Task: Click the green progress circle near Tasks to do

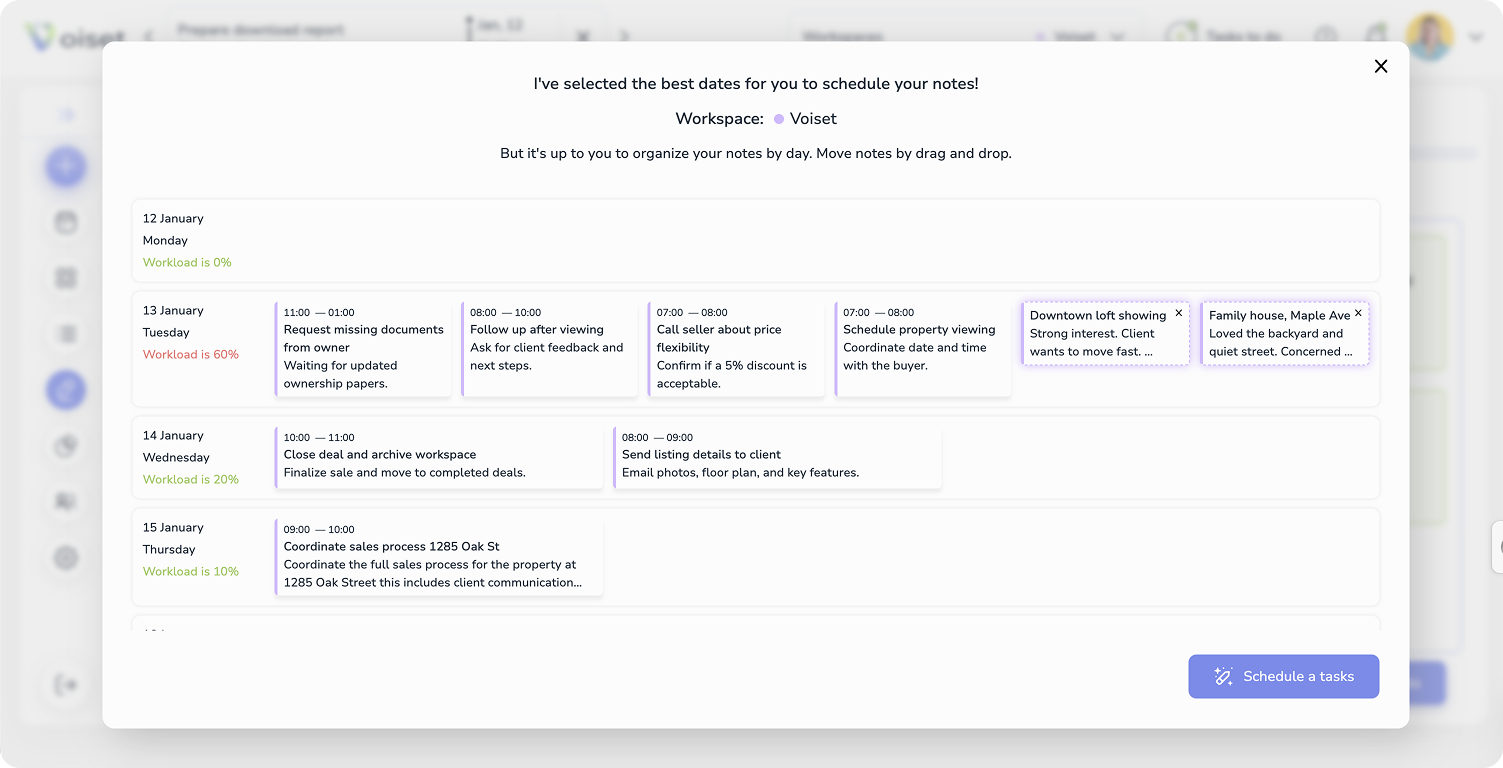Action: click(x=1183, y=34)
